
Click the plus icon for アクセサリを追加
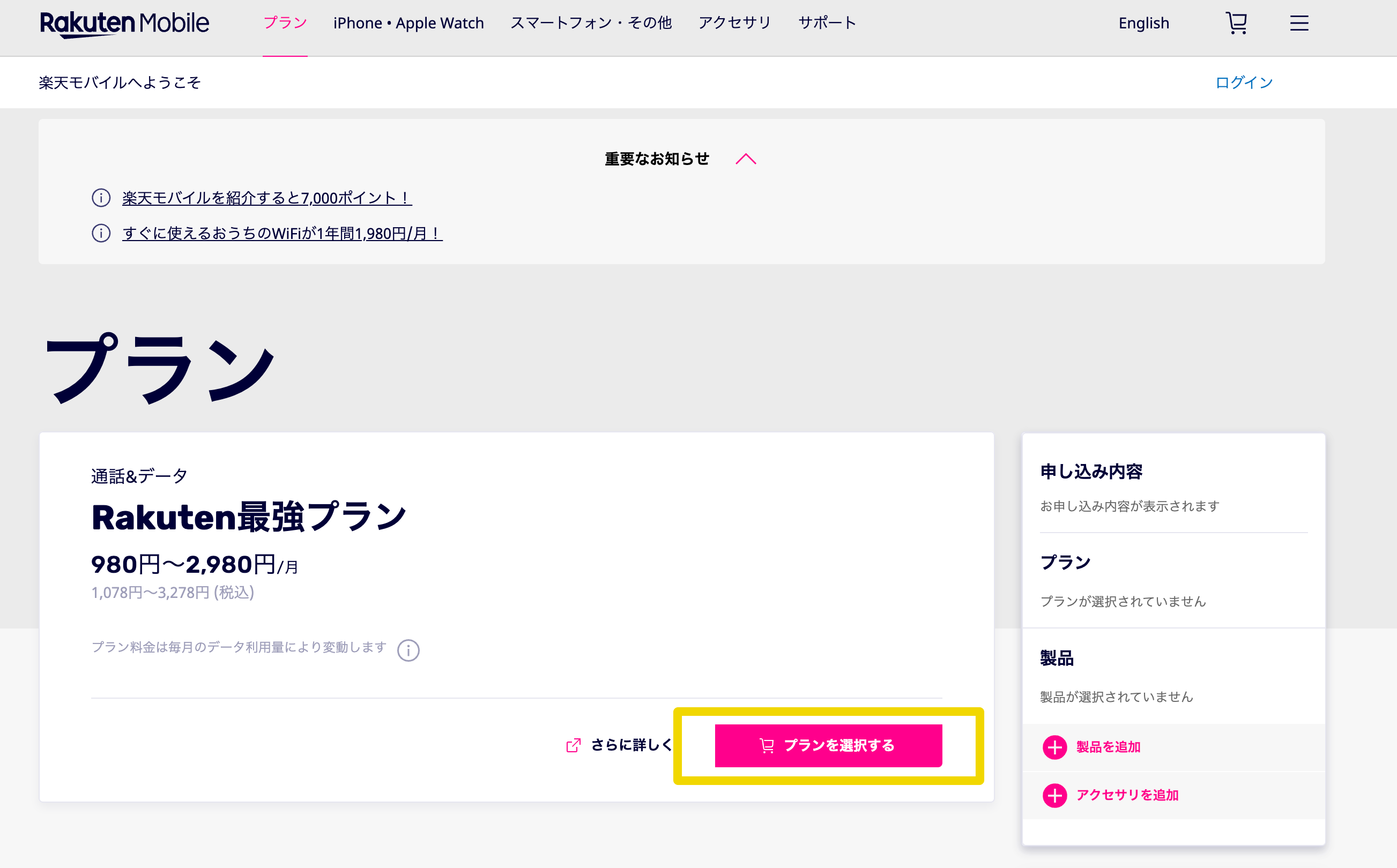[1054, 795]
